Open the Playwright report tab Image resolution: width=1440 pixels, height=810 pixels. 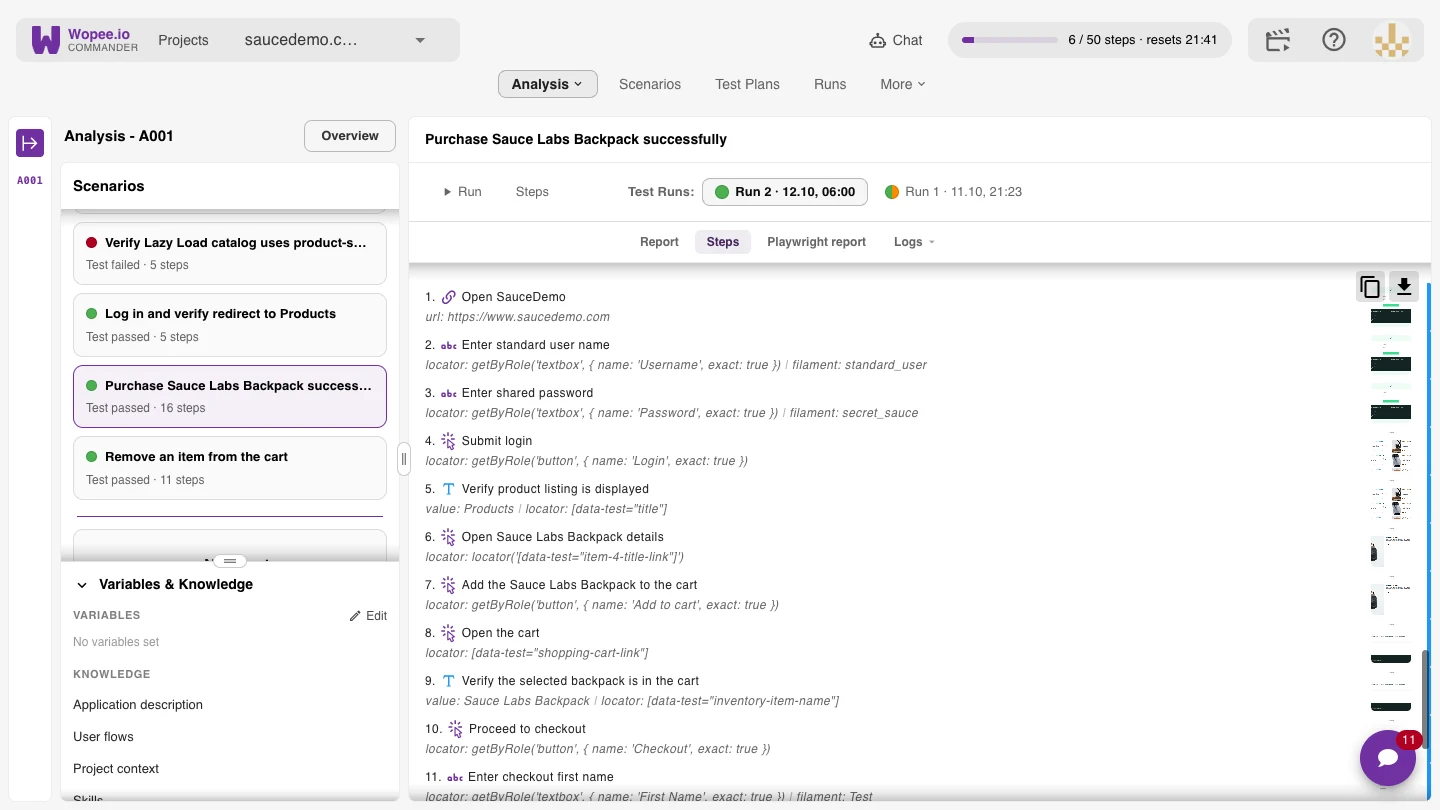coord(817,242)
